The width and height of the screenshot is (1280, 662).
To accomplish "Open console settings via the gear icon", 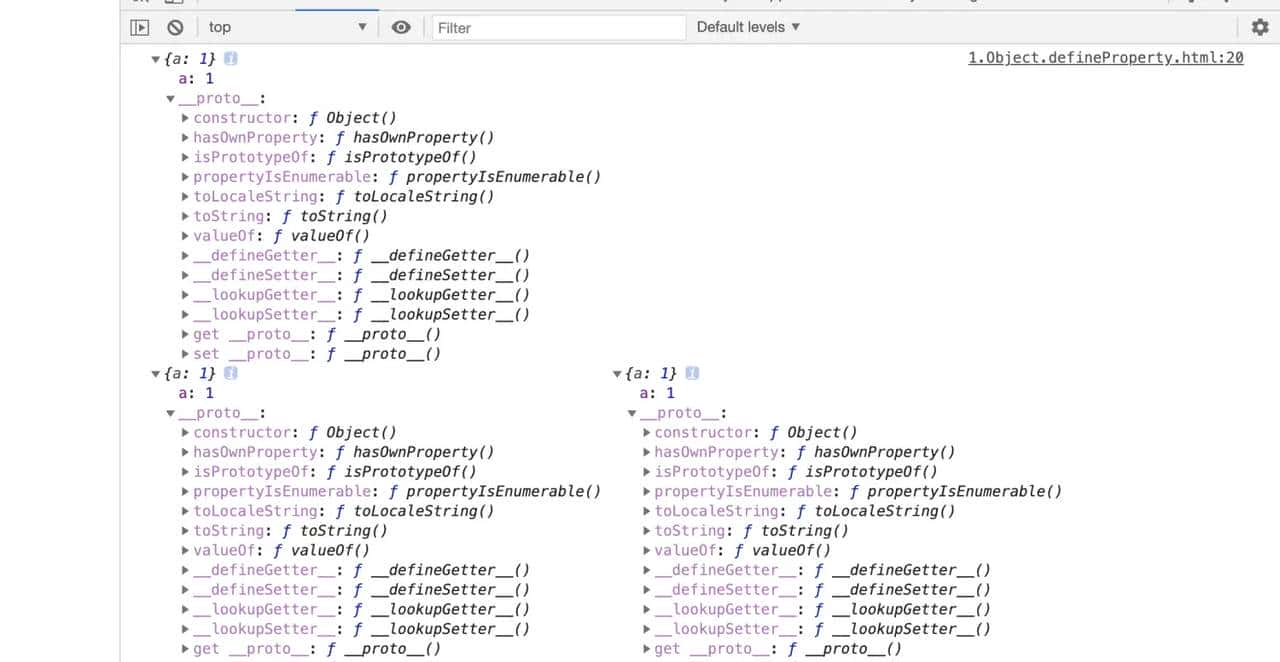I will coord(1259,27).
